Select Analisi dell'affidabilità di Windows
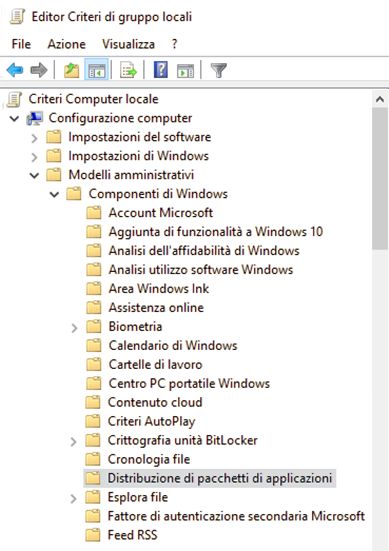This screenshot has height=551, width=389. [204, 251]
